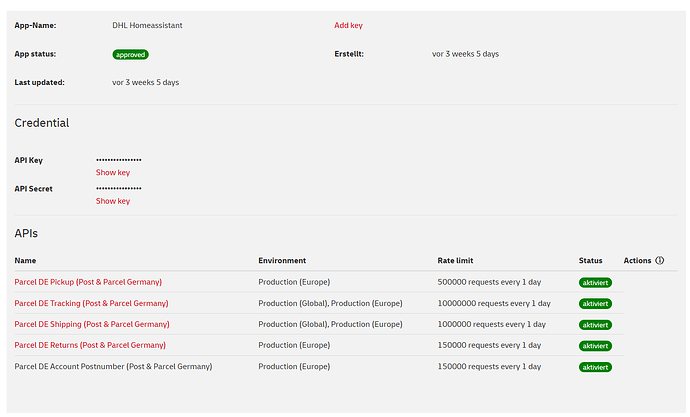Screen dimensions: 690x417
Task: Show key for the API Key
Action: click(113, 173)
